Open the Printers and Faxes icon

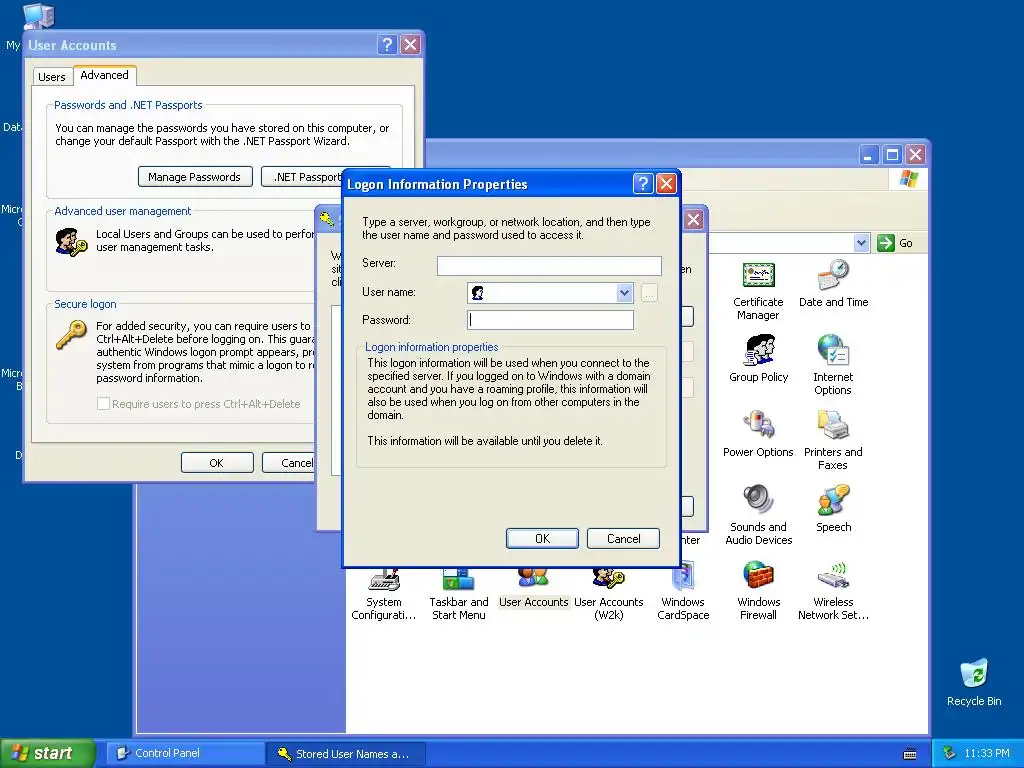(x=833, y=426)
